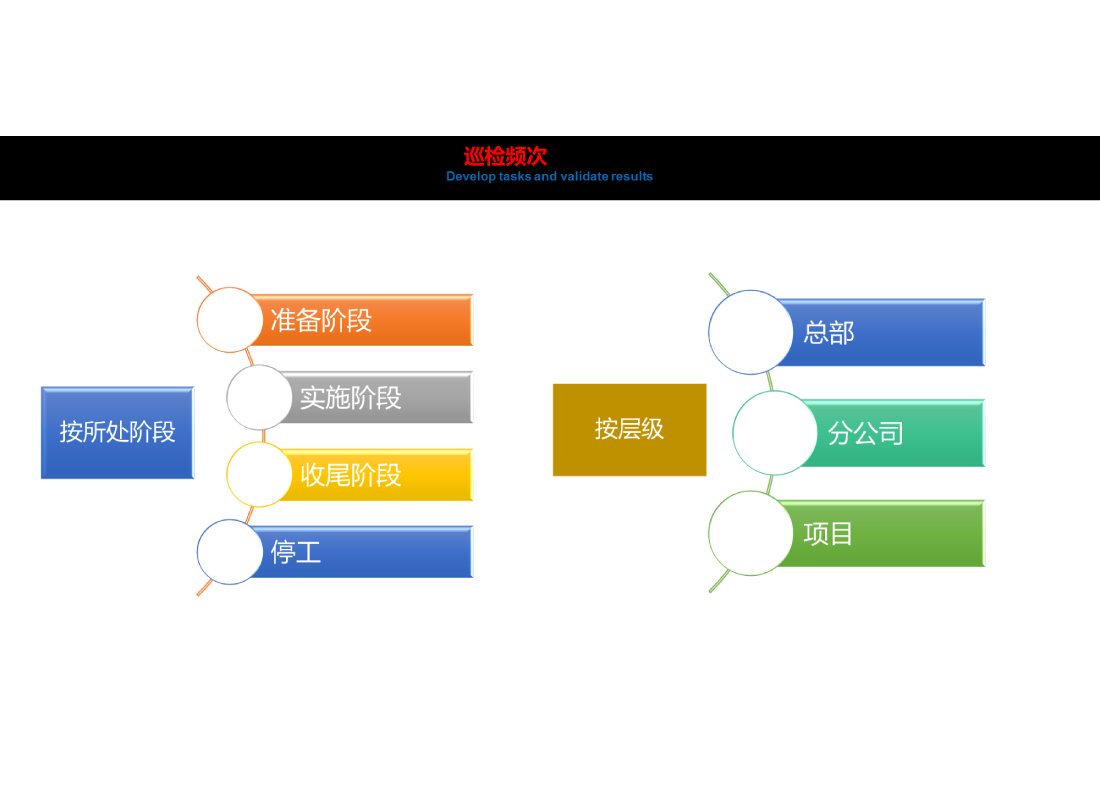Click the blue subtitle text under the title
The image size is (1100, 800).
(x=548, y=176)
